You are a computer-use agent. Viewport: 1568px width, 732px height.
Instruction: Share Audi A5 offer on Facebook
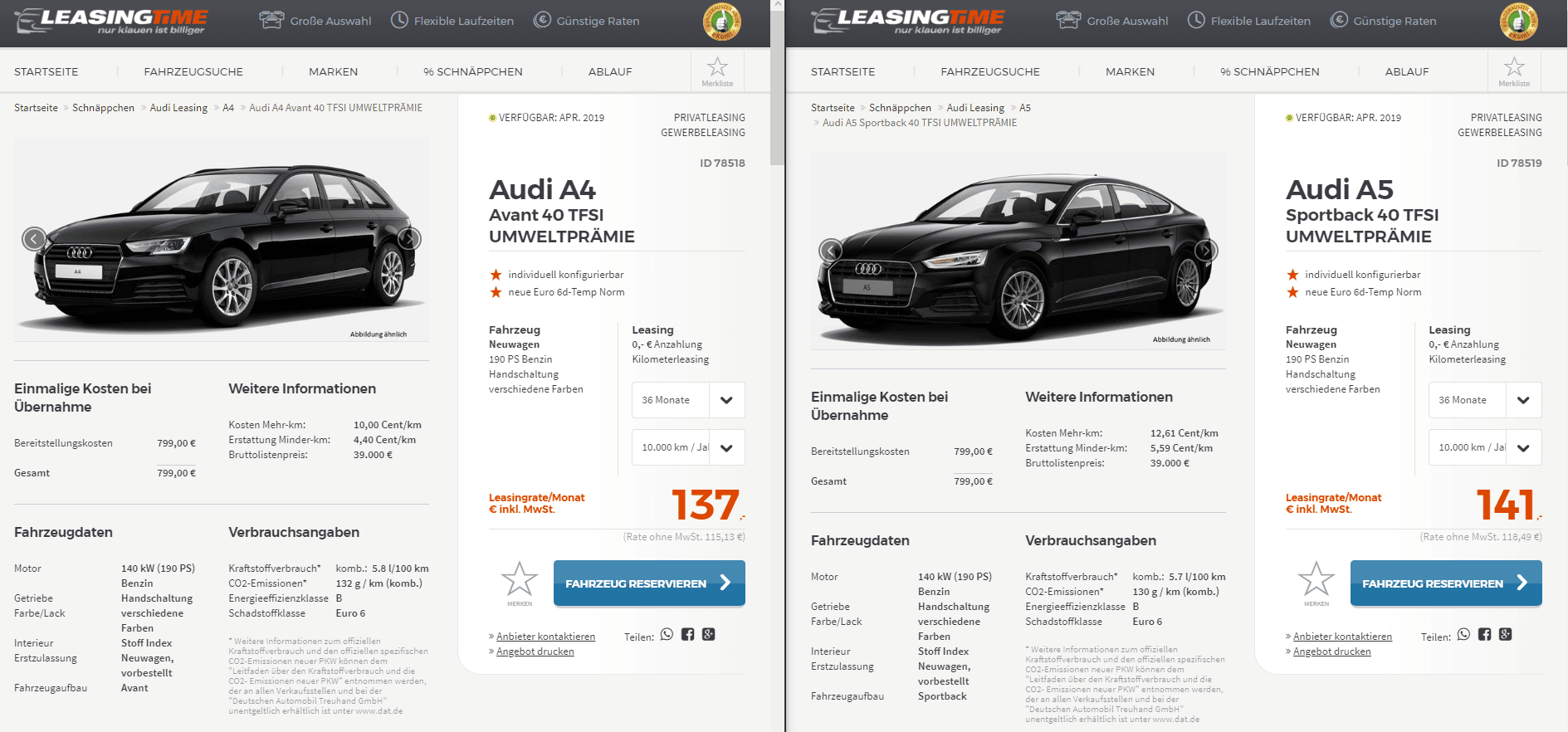pyautogui.click(x=1484, y=635)
